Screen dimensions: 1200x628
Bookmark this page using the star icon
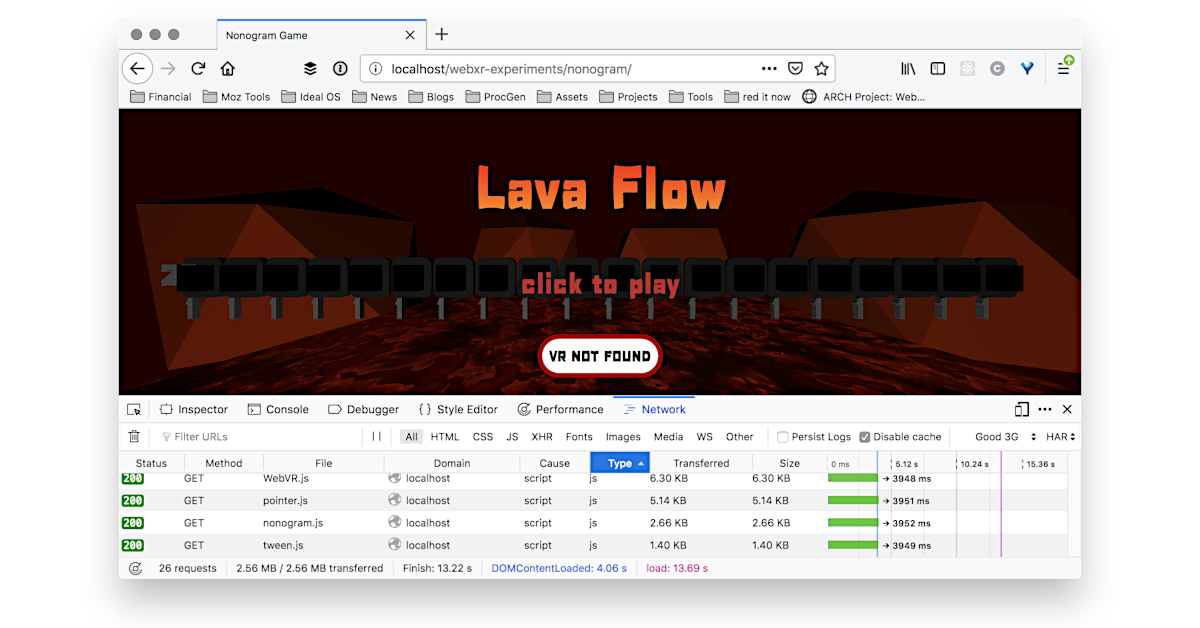point(821,68)
